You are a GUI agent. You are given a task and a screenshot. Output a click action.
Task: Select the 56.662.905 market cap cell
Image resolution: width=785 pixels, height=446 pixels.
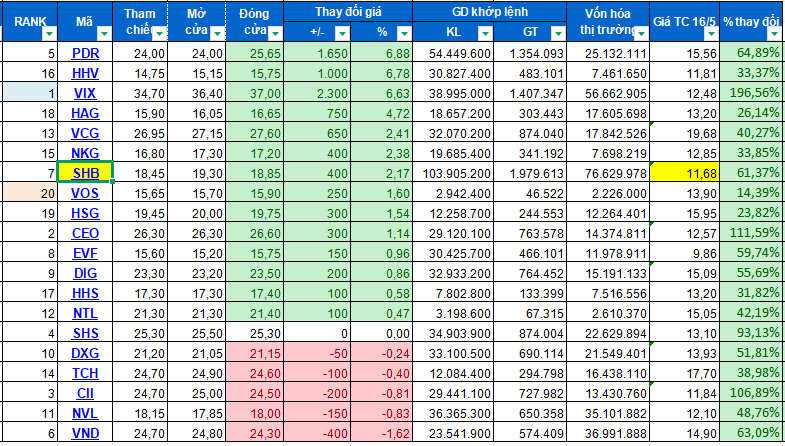point(608,93)
